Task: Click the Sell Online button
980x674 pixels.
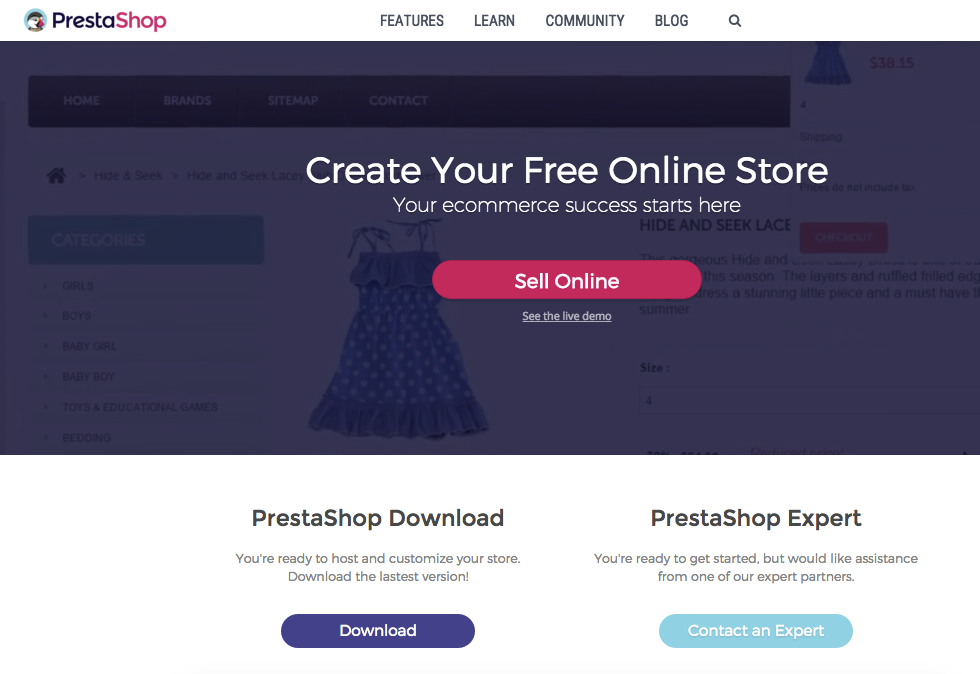Action: click(x=567, y=279)
